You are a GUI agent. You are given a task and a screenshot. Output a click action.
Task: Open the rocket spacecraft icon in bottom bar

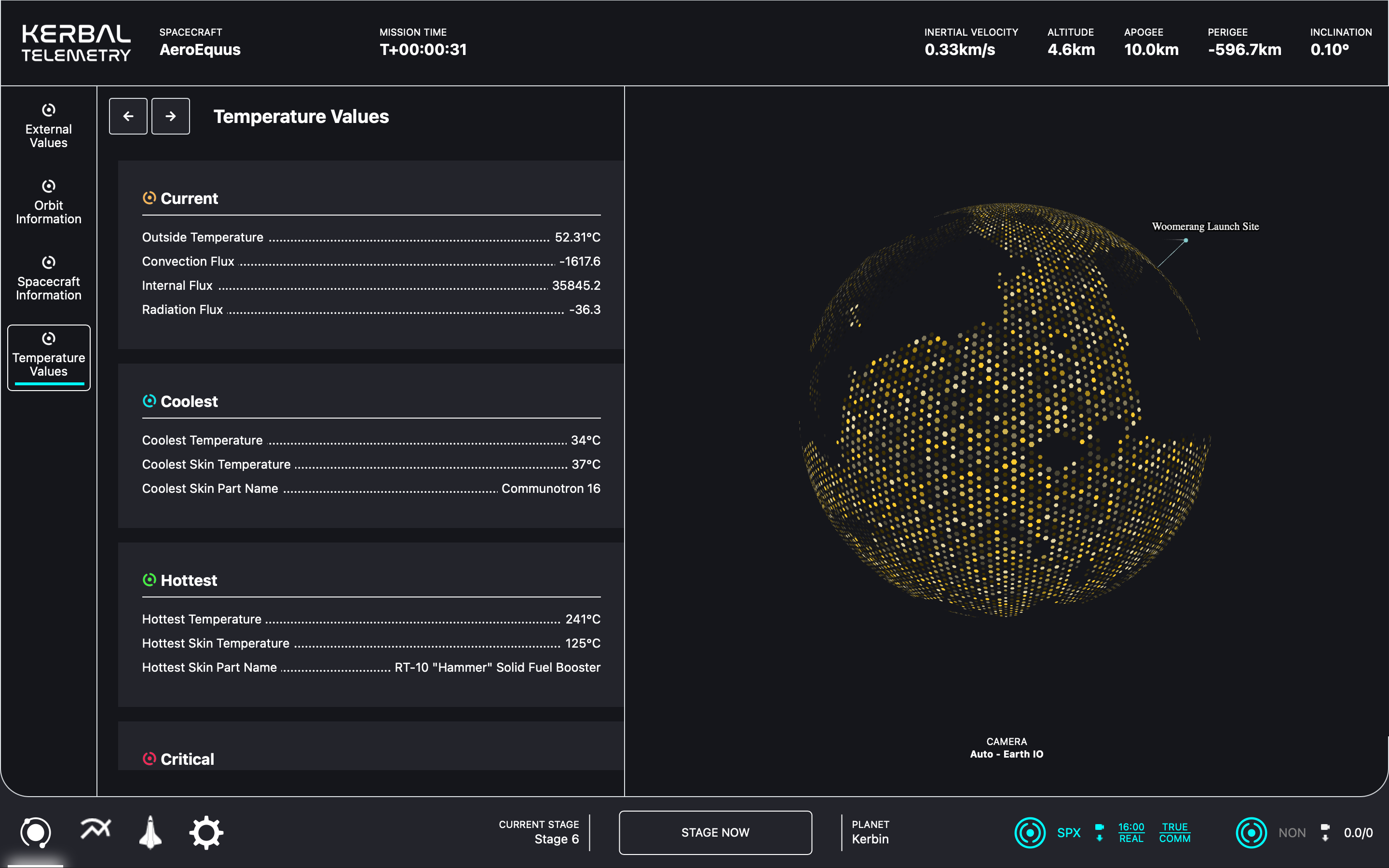150,832
